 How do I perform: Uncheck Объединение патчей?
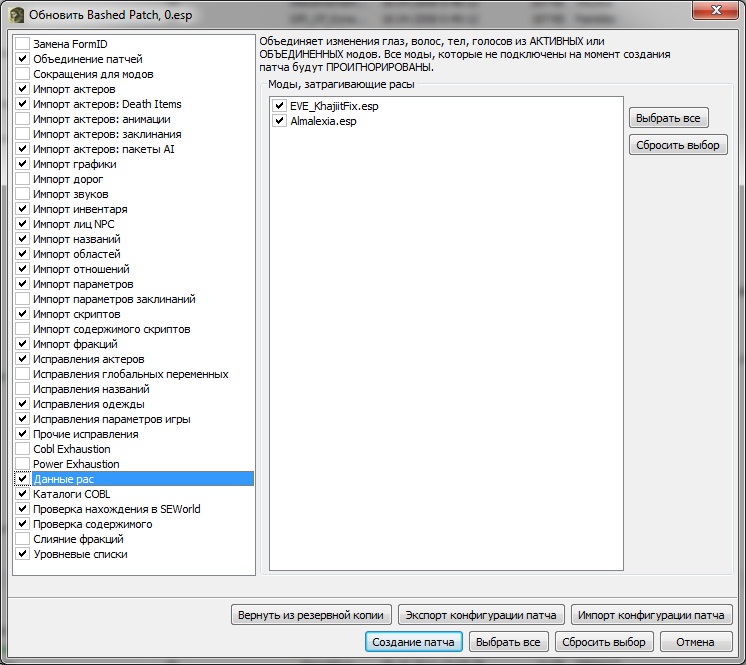tap(22, 59)
